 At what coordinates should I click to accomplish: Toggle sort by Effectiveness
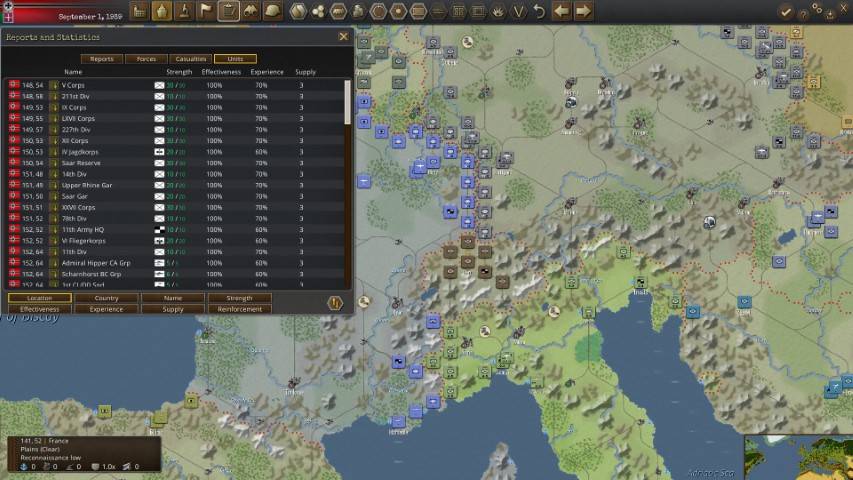40,309
